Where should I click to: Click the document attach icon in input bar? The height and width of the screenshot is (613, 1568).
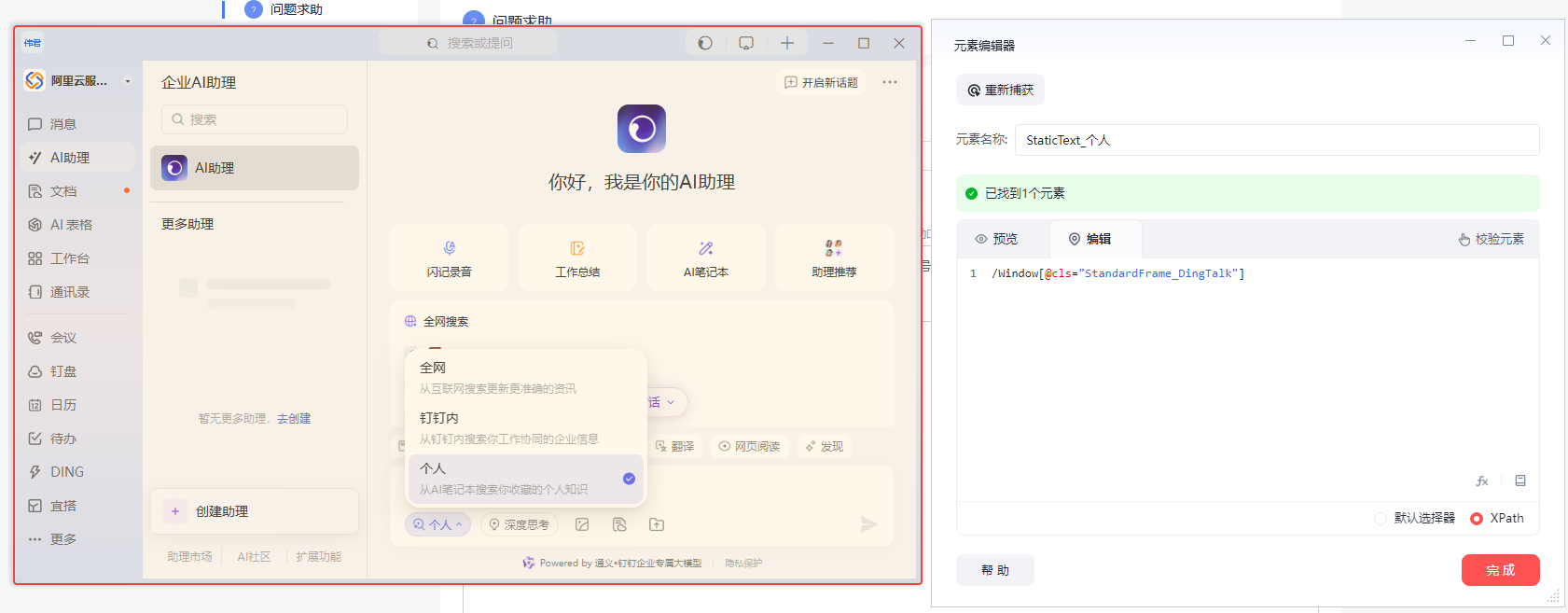click(619, 524)
